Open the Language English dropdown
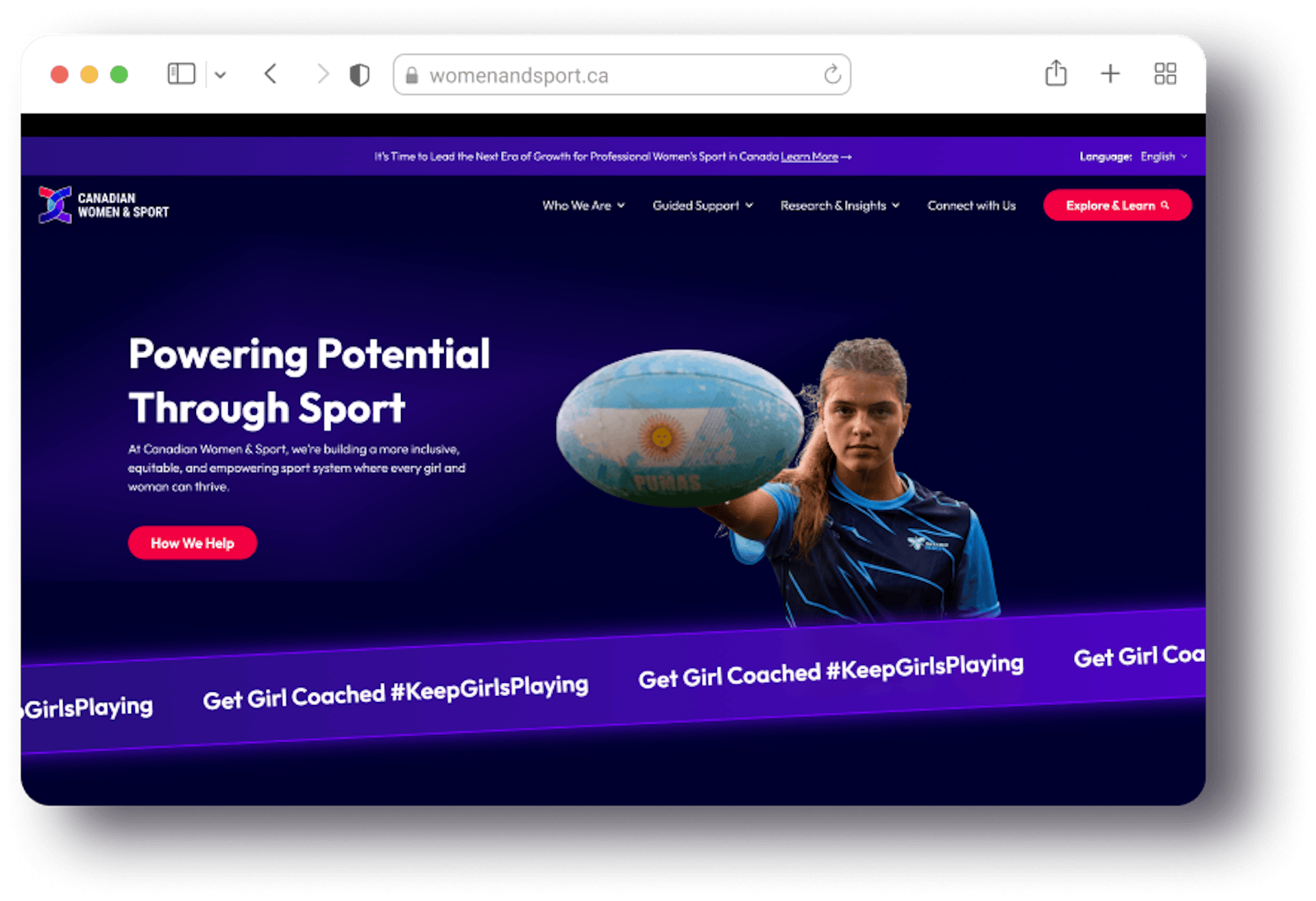Screen dimensions: 1316x901 pos(1163,156)
